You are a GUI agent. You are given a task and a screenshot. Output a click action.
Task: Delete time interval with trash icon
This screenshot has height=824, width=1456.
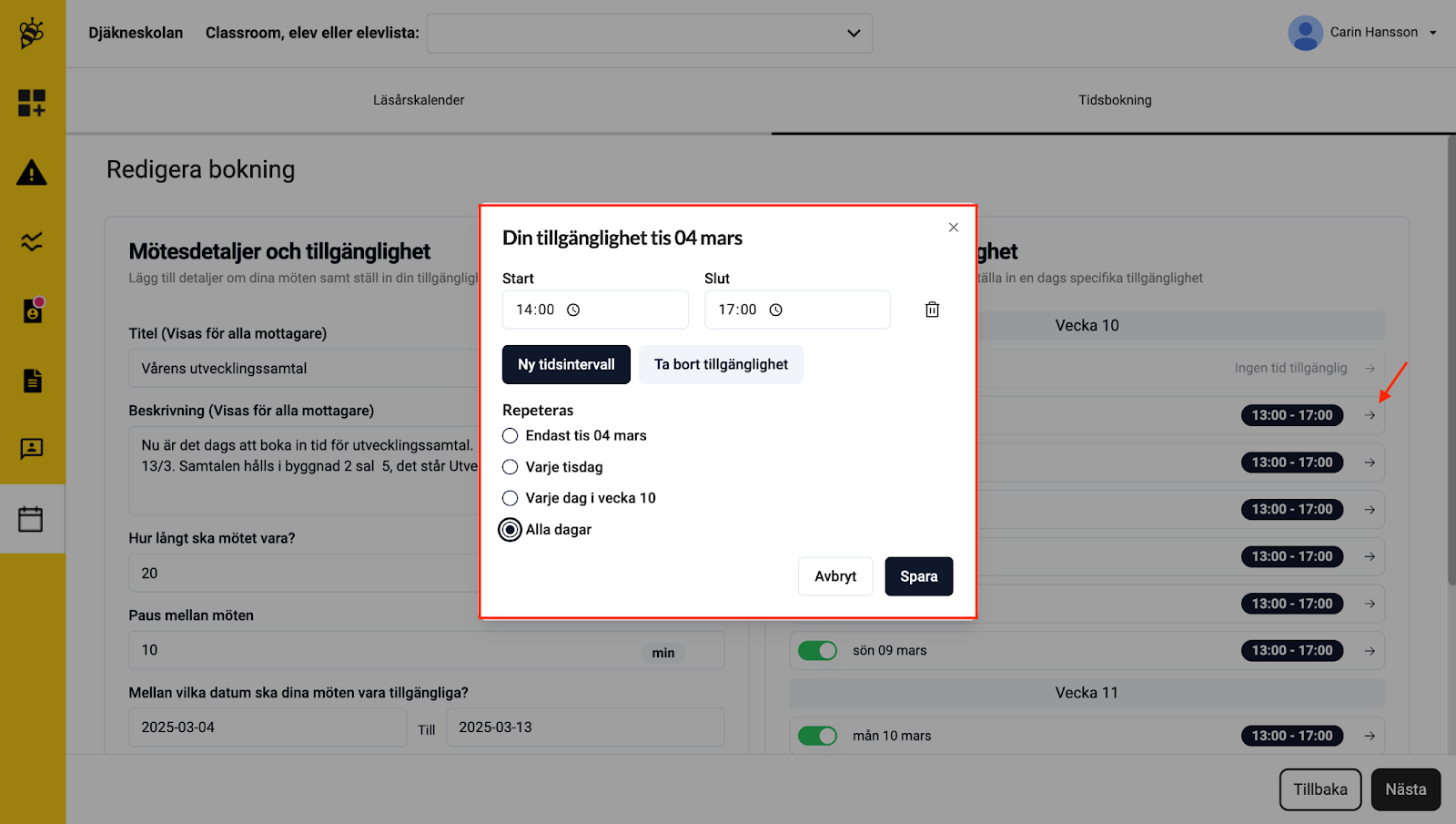932,310
